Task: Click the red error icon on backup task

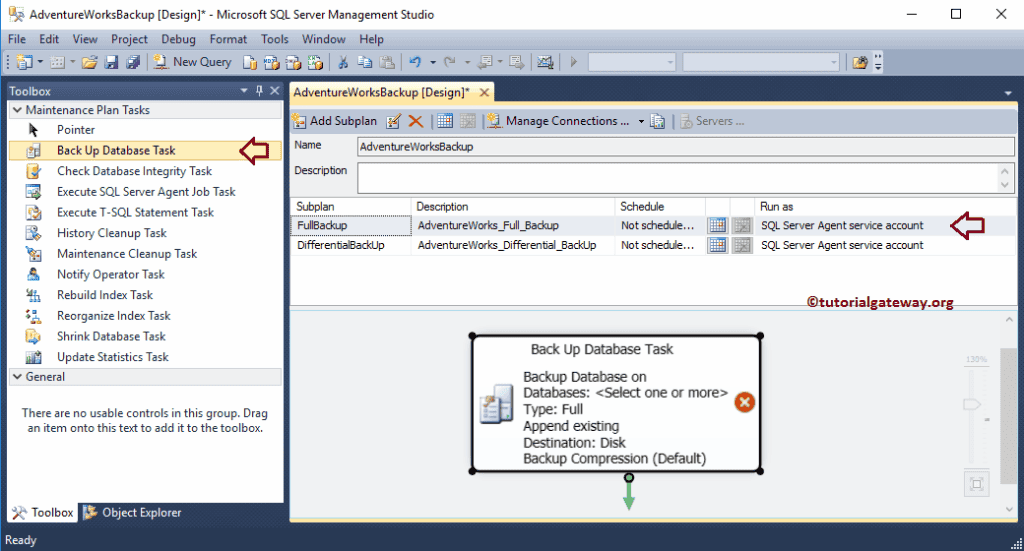Action: (x=744, y=402)
